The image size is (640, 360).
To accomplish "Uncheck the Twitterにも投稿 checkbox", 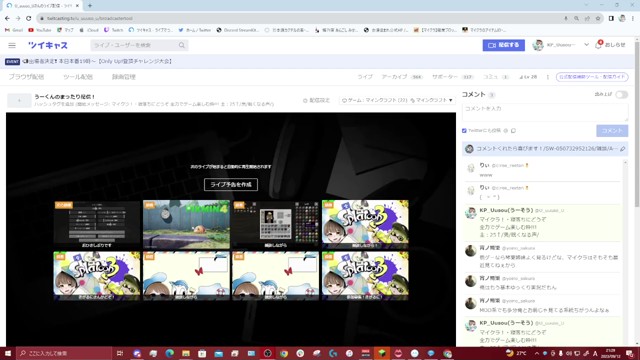I will pyautogui.click(x=464, y=131).
